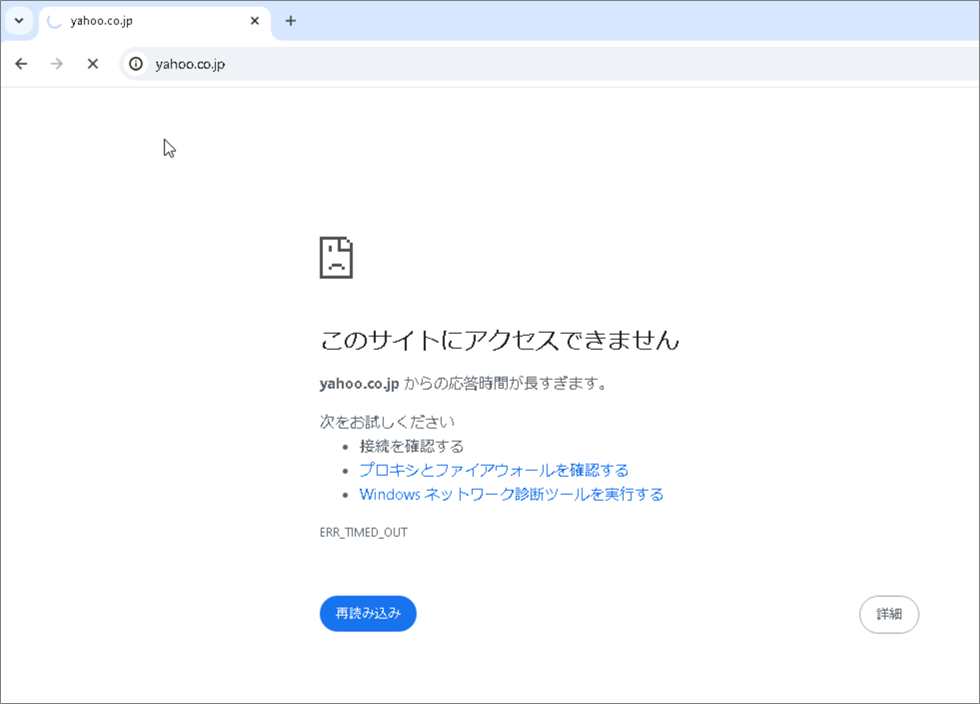Focus the address bar showing yahoo.co.jp
Screen dimensions: 980x704
549,64
